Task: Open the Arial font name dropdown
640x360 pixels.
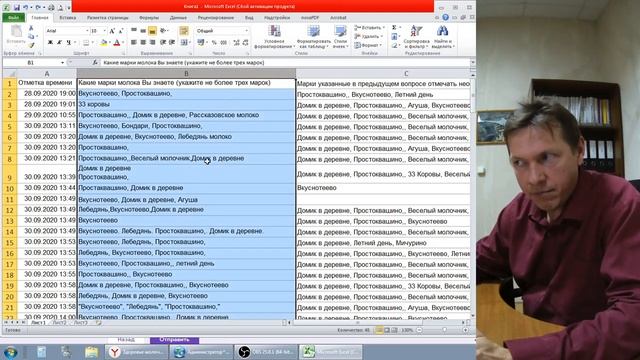Action: [87, 31]
